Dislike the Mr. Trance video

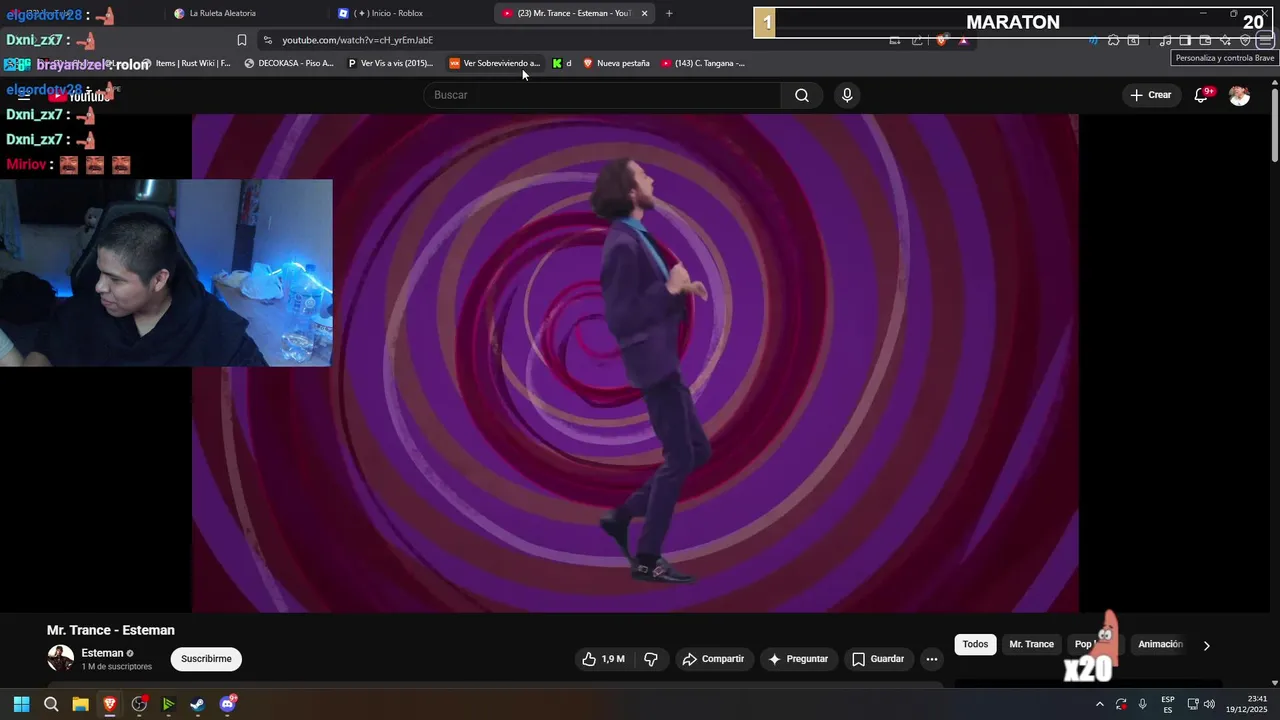(651, 659)
